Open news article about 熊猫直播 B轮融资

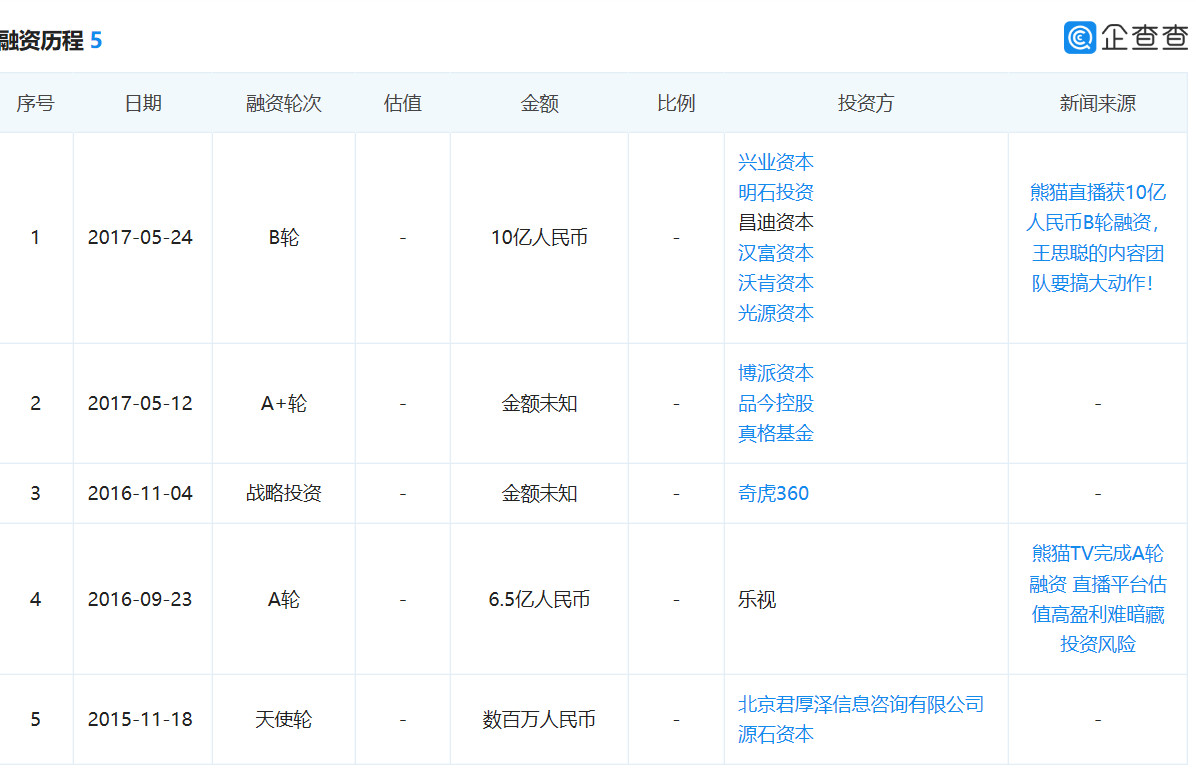(1097, 238)
